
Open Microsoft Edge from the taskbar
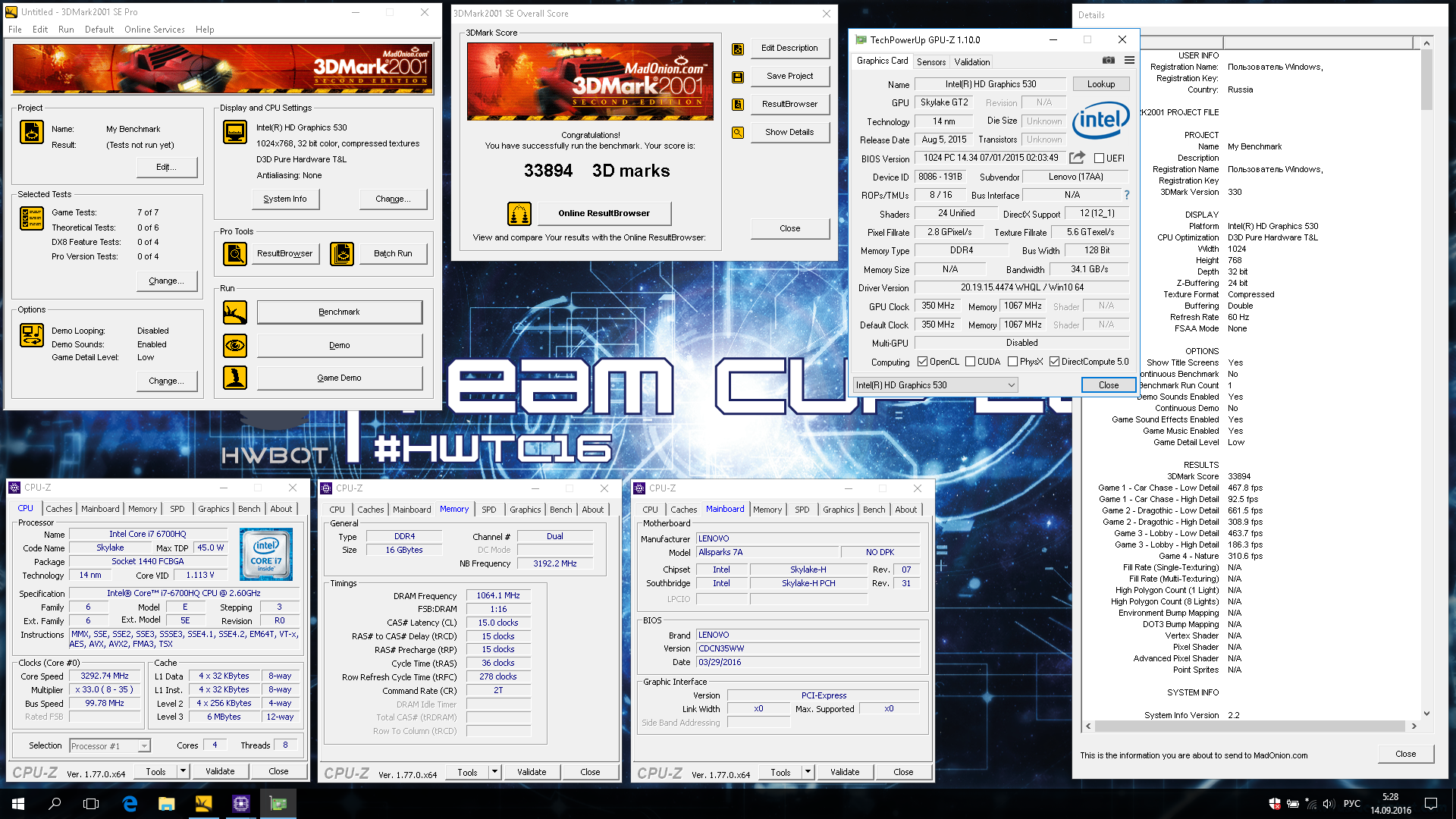click(x=130, y=803)
